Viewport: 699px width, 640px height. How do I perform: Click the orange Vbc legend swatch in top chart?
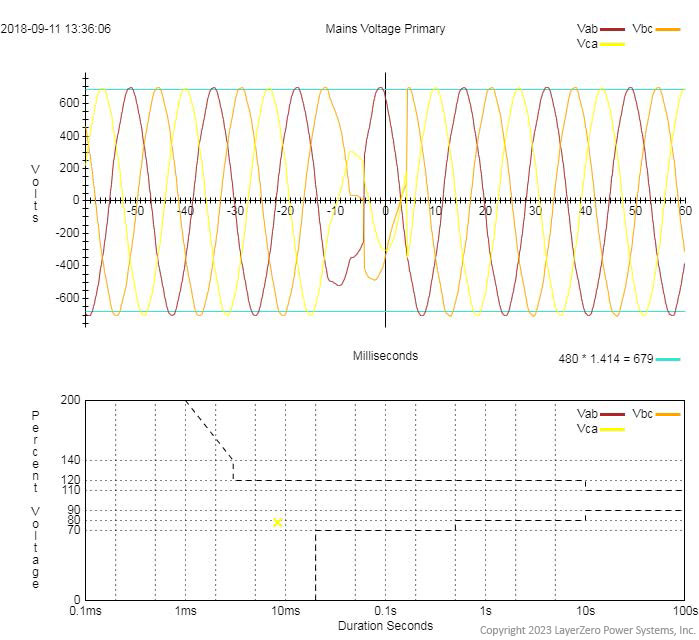[668, 29]
